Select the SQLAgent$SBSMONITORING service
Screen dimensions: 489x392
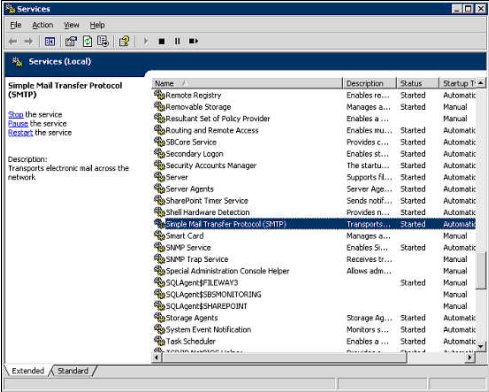(314, 294)
